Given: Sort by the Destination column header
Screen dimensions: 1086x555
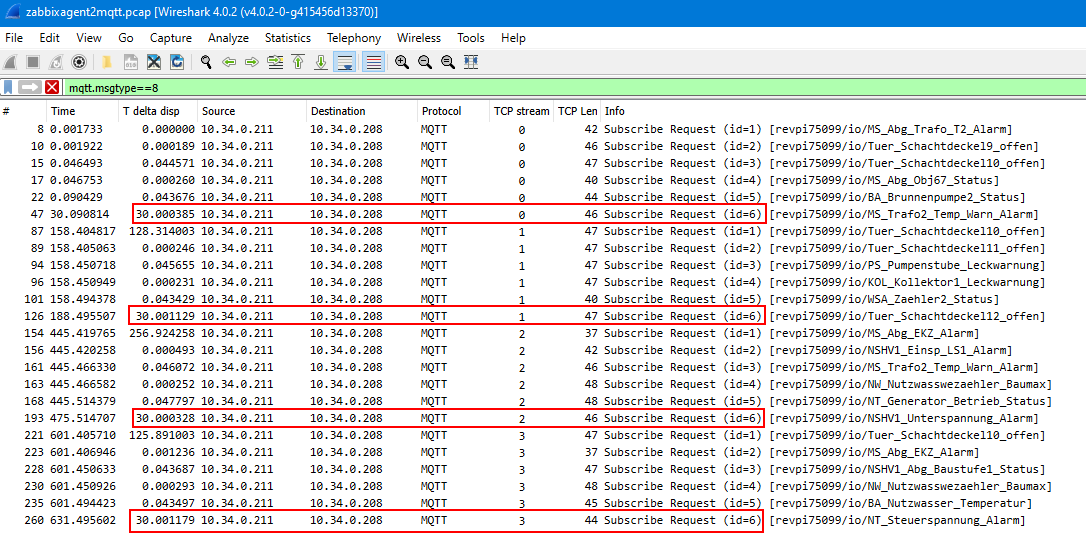Looking at the screenshot, I should tap(362, 111).
